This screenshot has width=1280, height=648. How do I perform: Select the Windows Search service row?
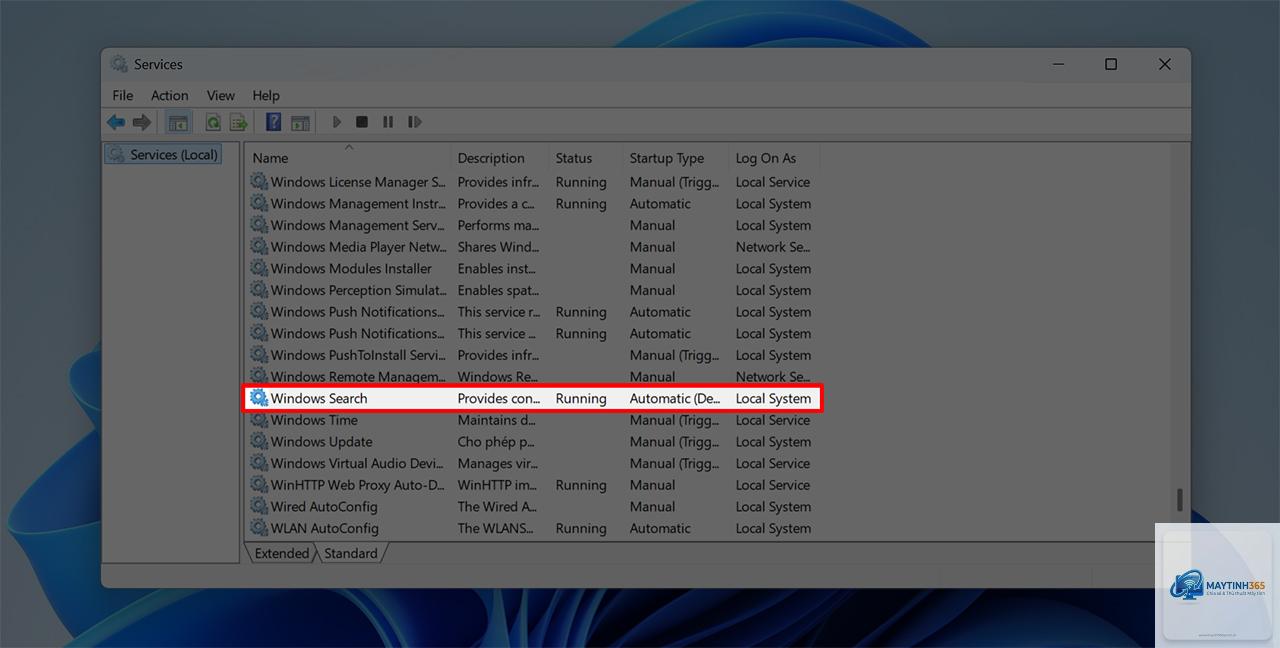[532, 398]
